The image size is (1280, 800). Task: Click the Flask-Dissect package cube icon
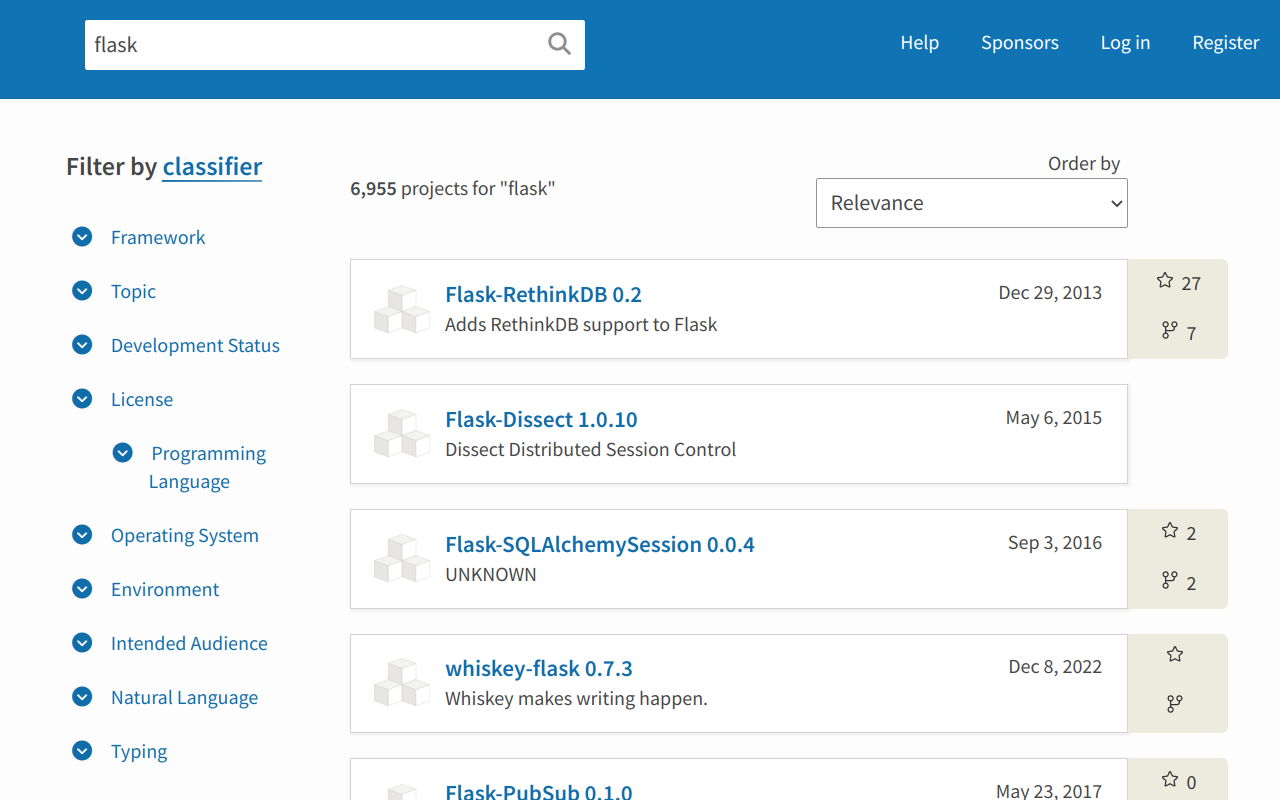coord(401,434)
